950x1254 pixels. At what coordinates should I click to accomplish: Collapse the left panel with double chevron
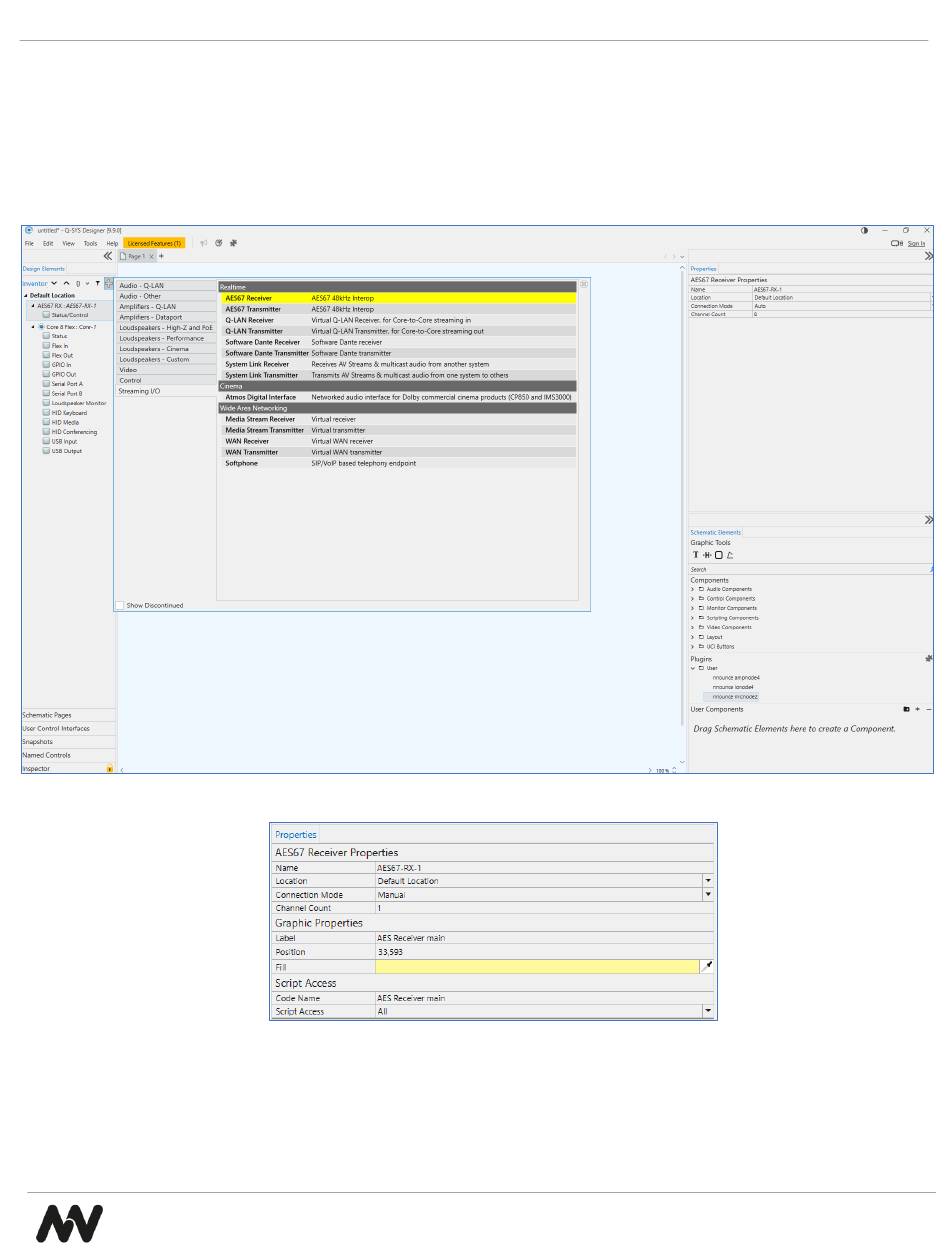pos(108,256)
